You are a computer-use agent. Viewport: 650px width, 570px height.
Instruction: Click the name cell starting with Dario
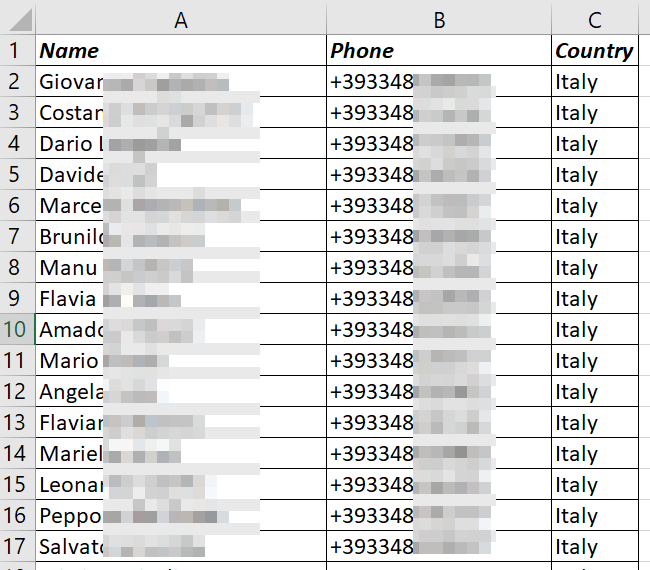(180, 144)
